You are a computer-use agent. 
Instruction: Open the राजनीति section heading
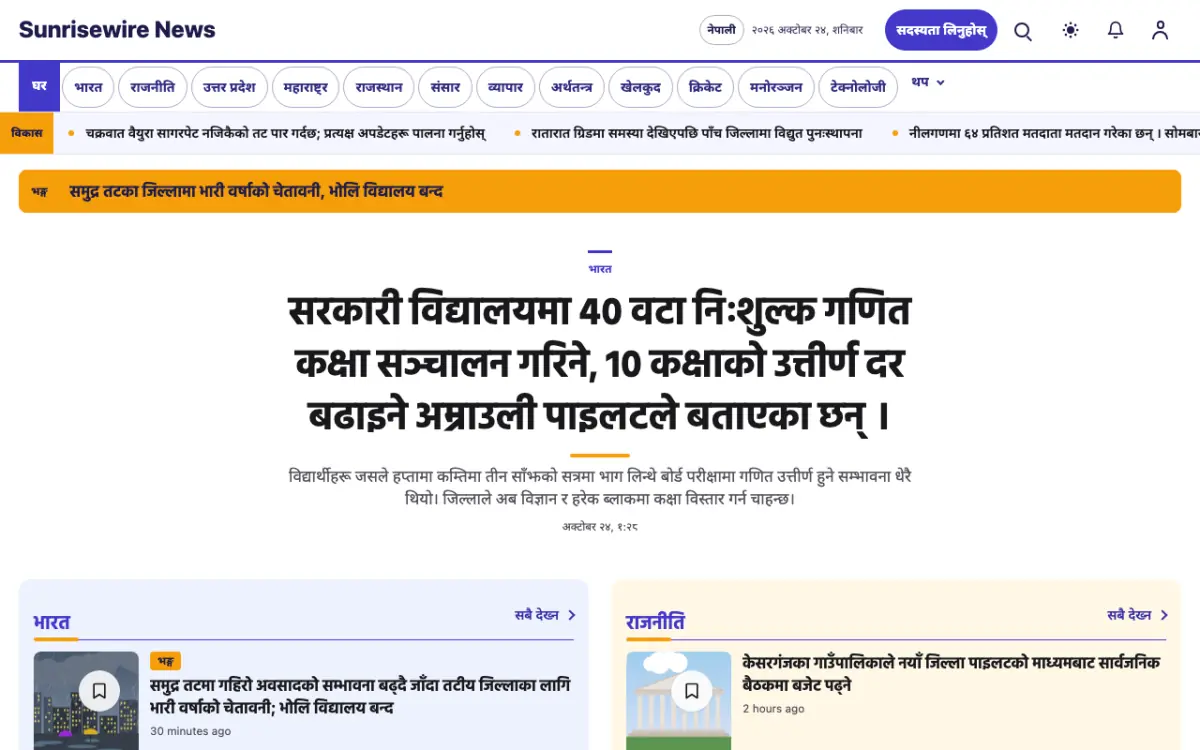tap(655, 623)
